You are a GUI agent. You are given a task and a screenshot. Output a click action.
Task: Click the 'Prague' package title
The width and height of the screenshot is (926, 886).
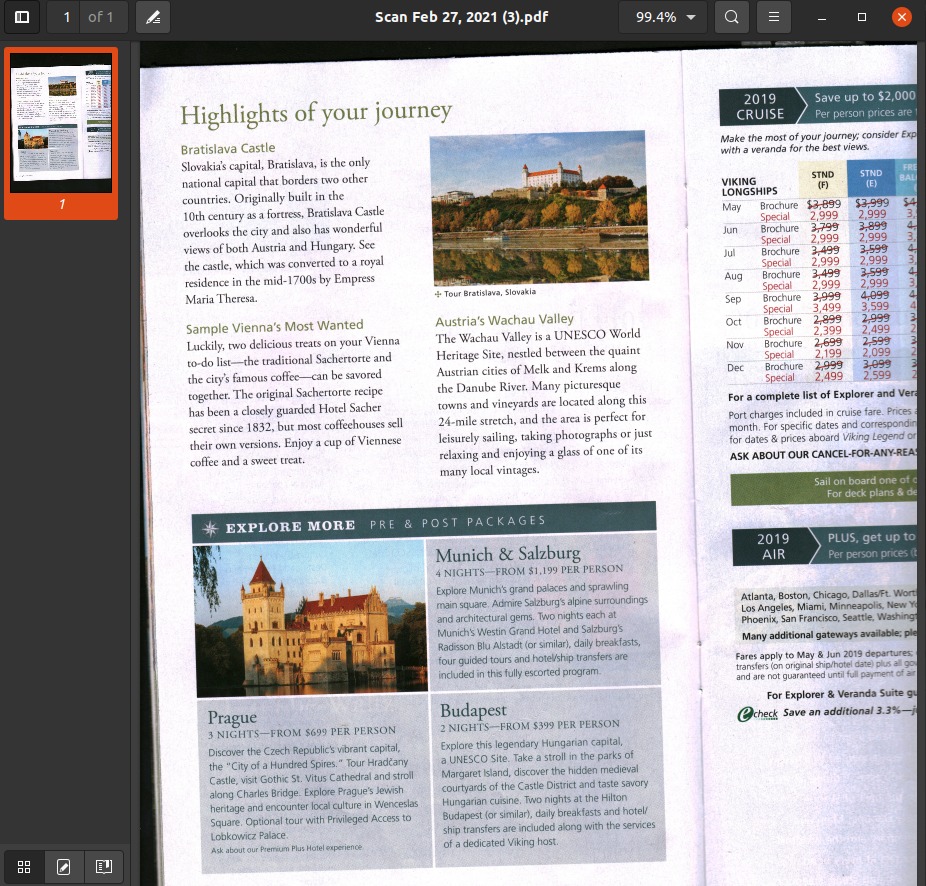pos(232,718)
